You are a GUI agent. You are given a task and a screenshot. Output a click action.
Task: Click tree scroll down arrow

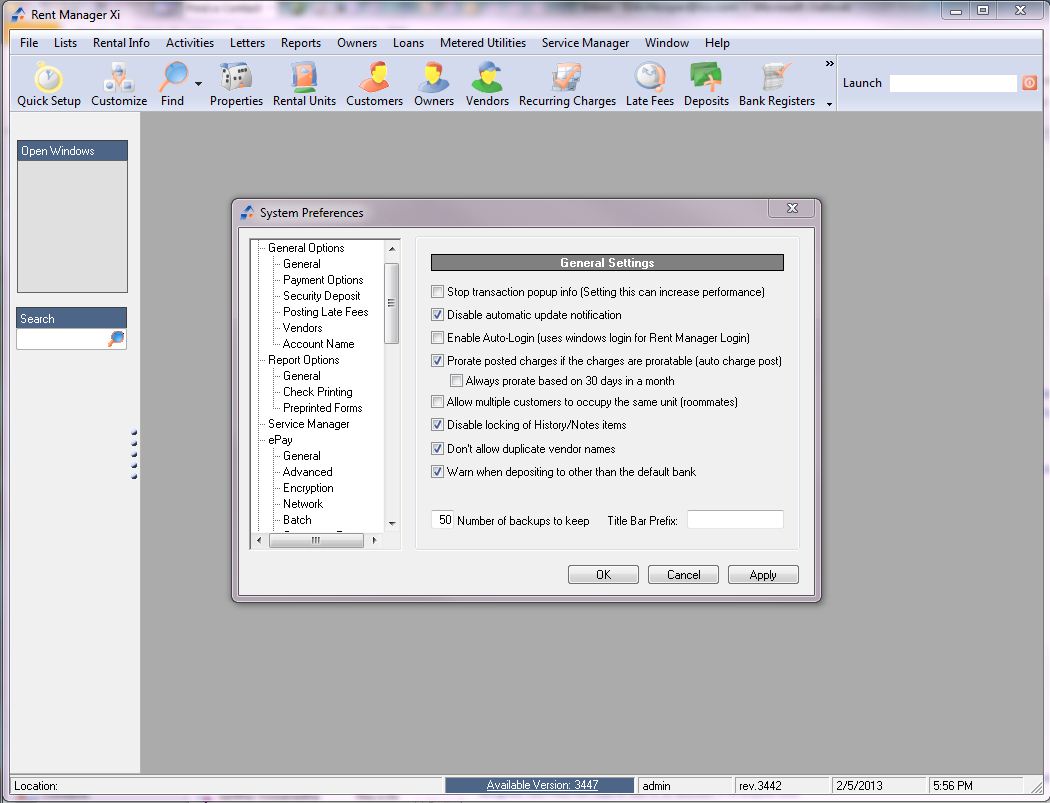(x=392, y=524)
